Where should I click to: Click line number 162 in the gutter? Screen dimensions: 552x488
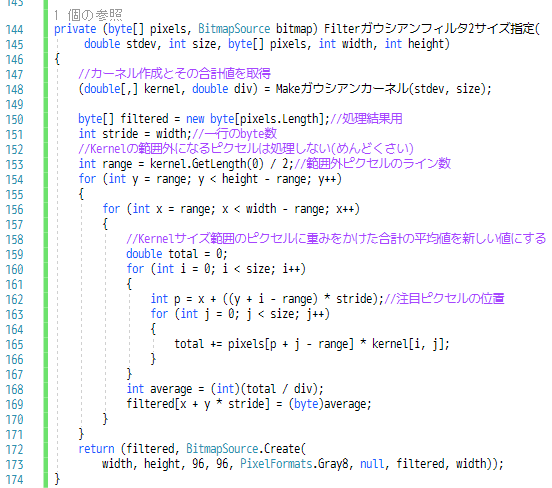coord(14,300)
